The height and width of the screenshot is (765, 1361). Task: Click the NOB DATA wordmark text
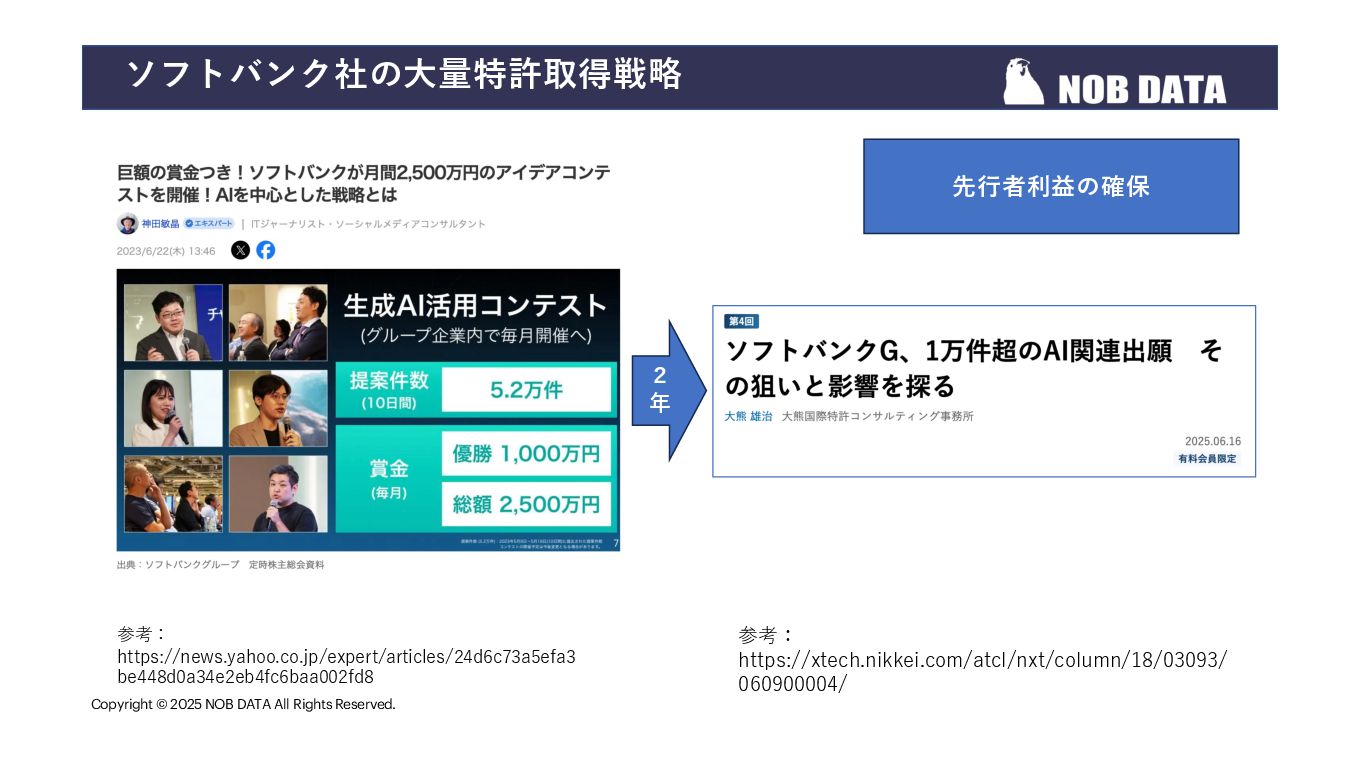tap(1141, 90)
